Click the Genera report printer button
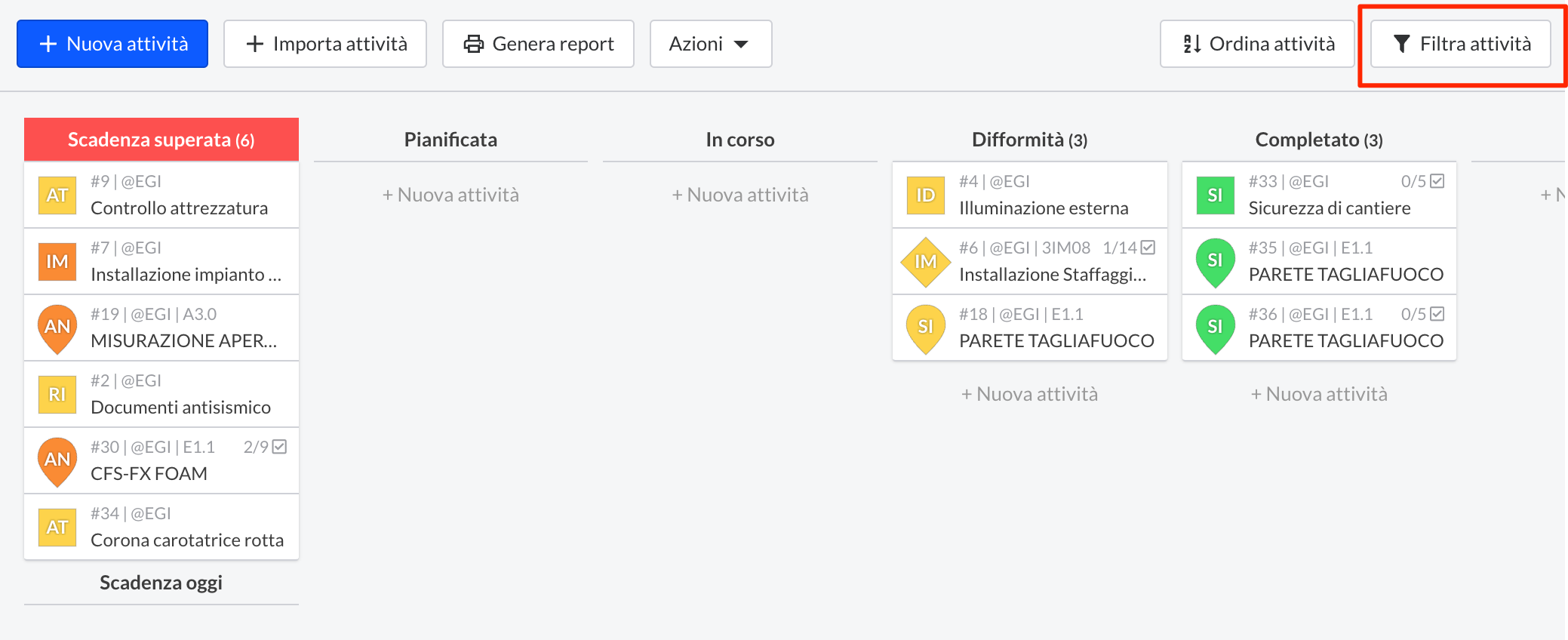The width and height of the screenshot is (1568, 640). tap(538, 44)
